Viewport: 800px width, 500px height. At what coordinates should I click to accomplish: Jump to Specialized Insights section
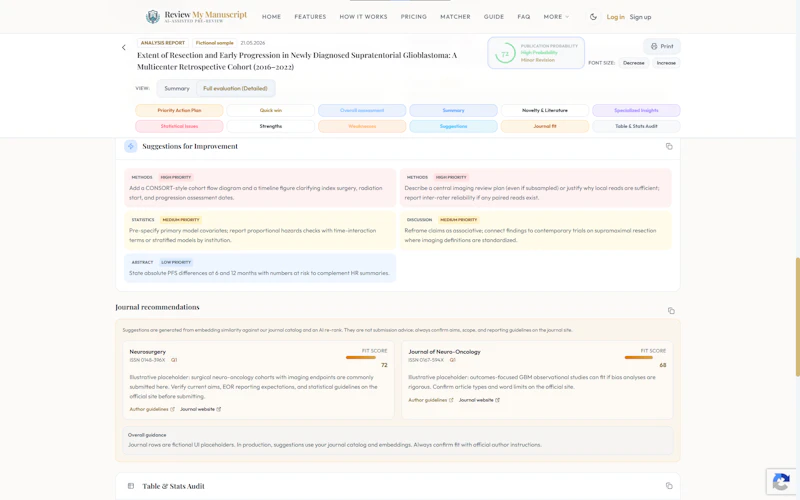point(636,110)
